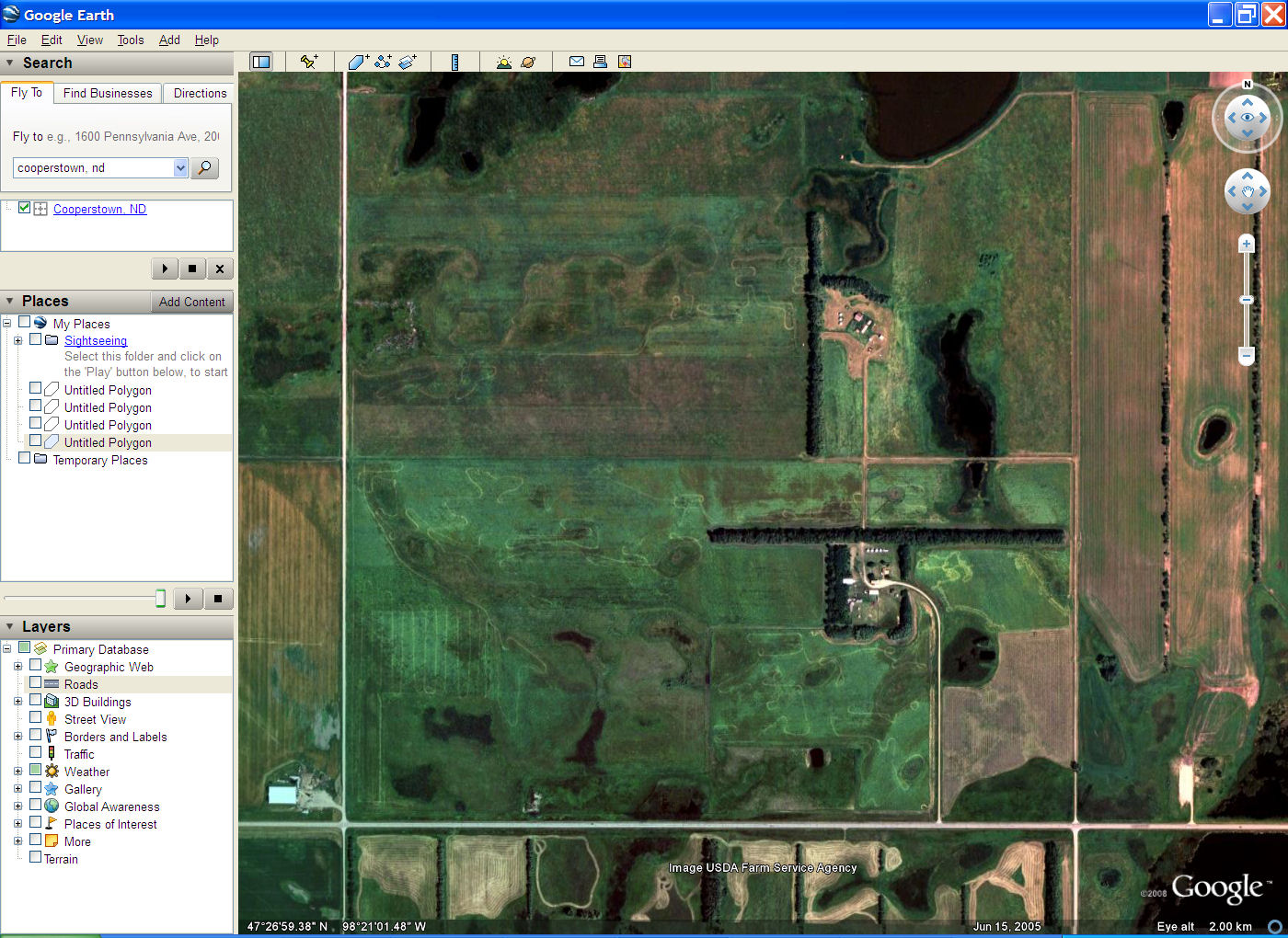The height and width of the screenshot is (938, 1288).
Task: Expand the Geographic Web layer
Action: tap(17, 666)
